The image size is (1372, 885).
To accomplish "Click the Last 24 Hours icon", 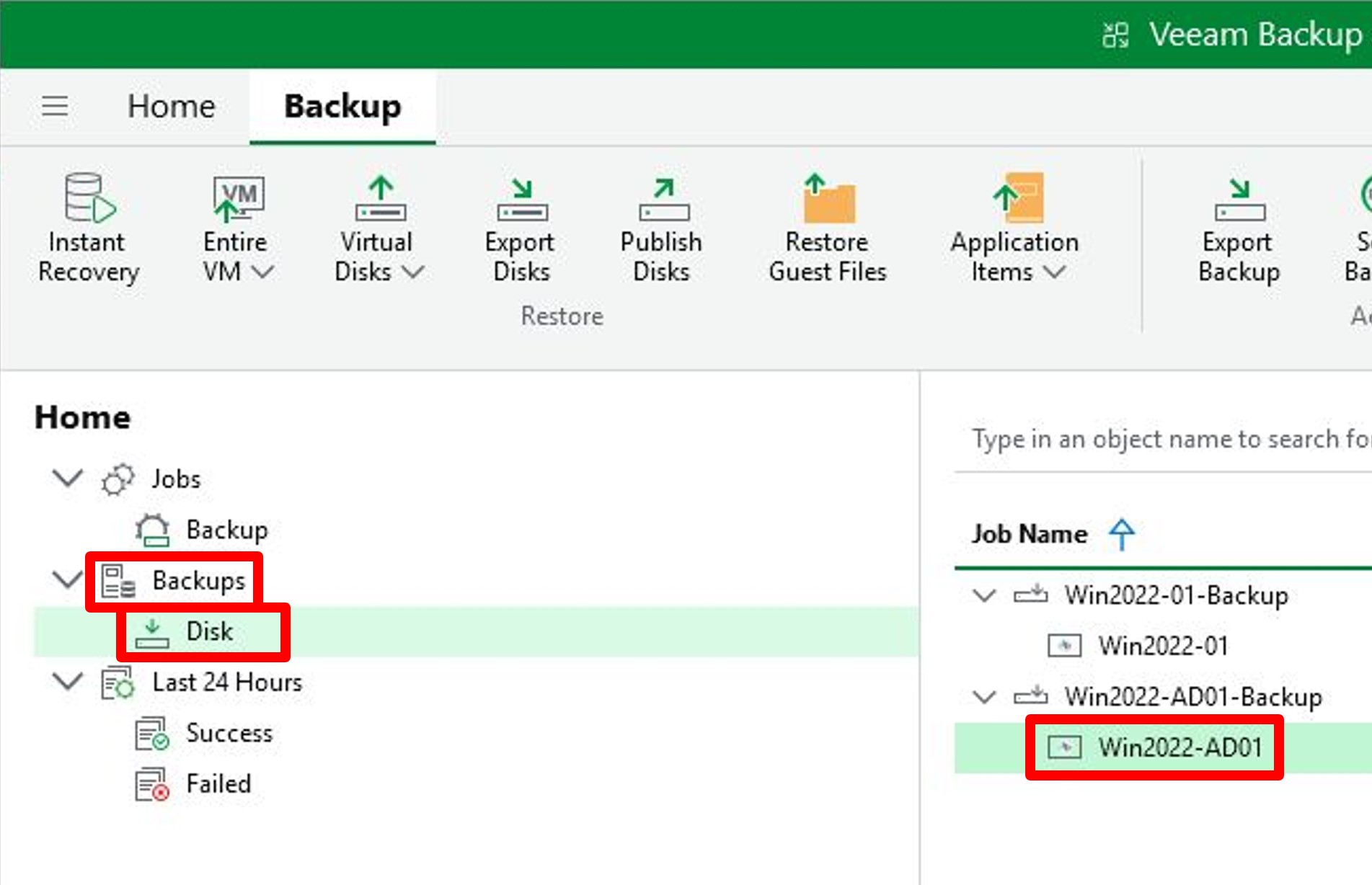I will click(x=118, y=682).
